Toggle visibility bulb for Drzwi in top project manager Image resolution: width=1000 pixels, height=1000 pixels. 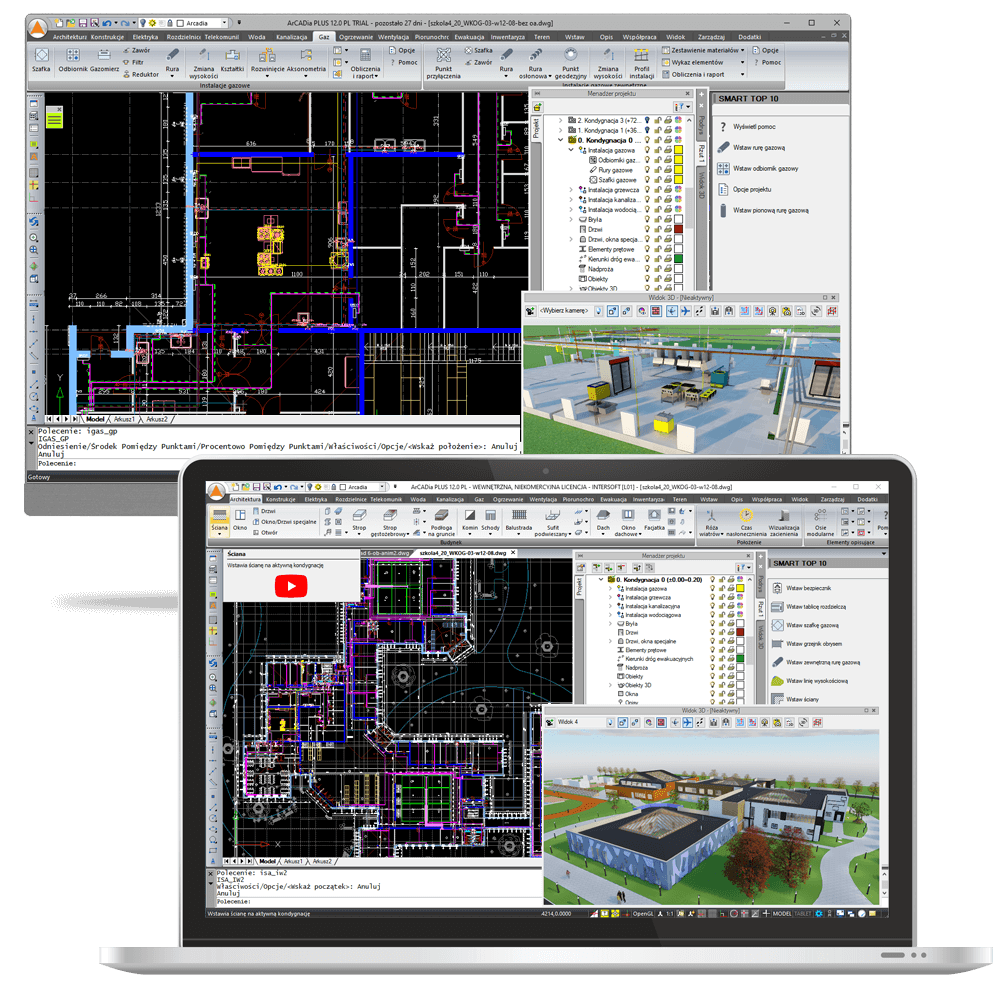(648, 229)
